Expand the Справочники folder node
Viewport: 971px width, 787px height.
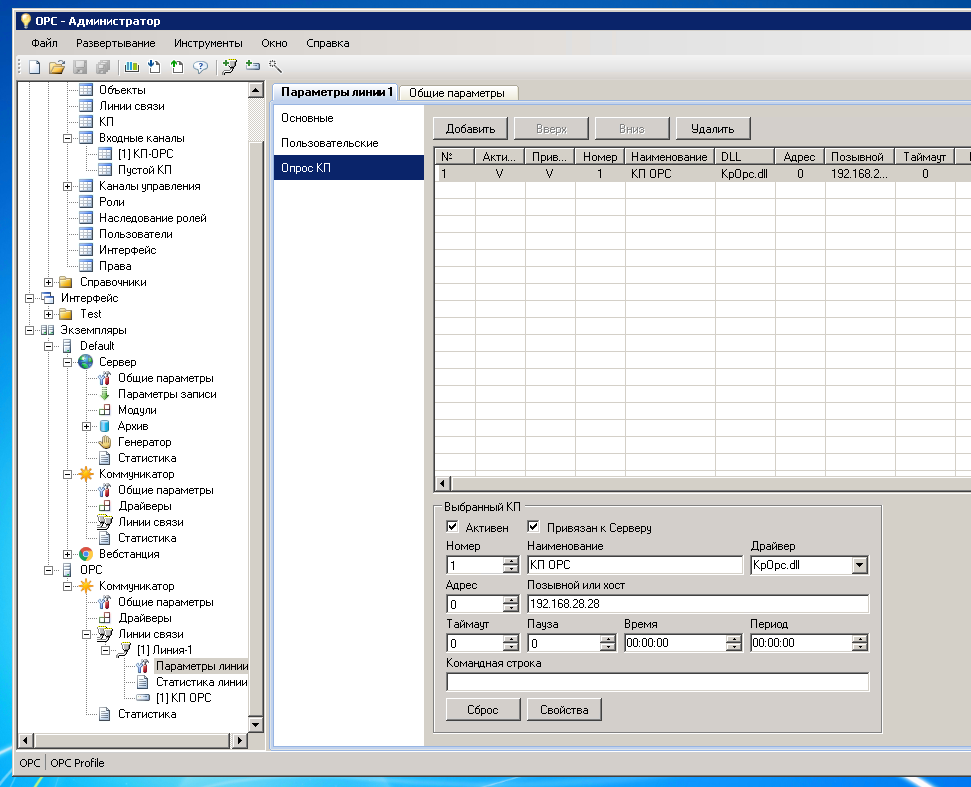click(x=48, y=282)
